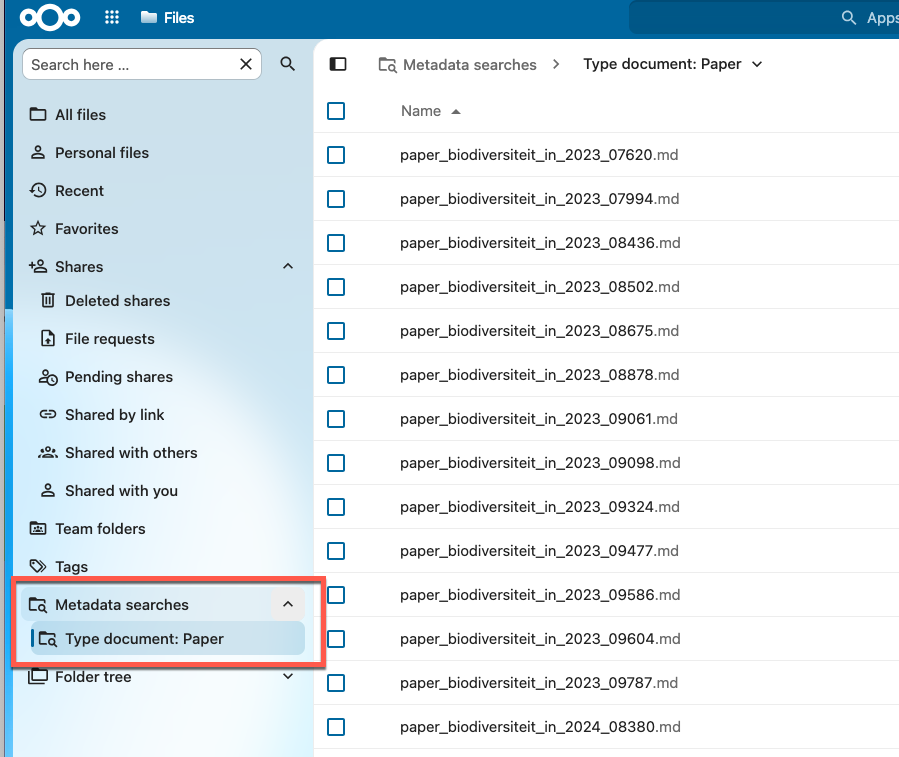Screen dimensions: 899x757
Task: Open file paper_biodiversiteit_in_2023_09604.md
Action: coord(540,639)
